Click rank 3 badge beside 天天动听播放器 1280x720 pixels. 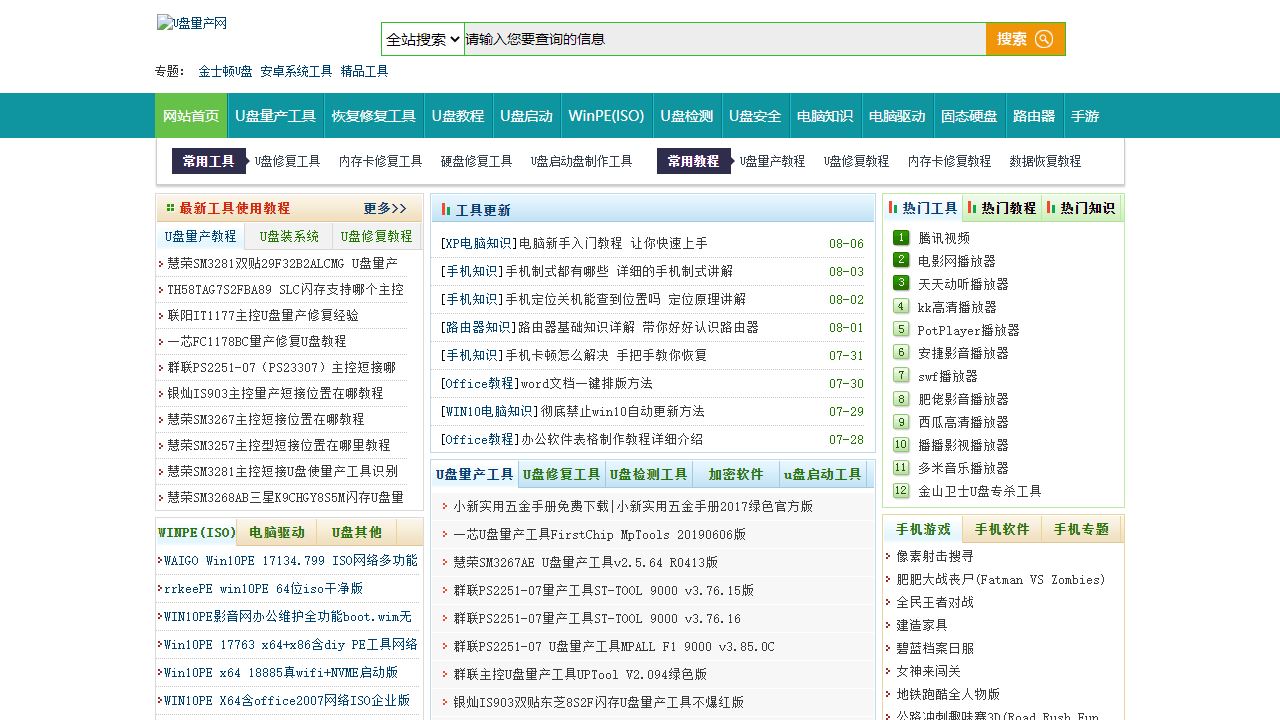click(901, 283)
